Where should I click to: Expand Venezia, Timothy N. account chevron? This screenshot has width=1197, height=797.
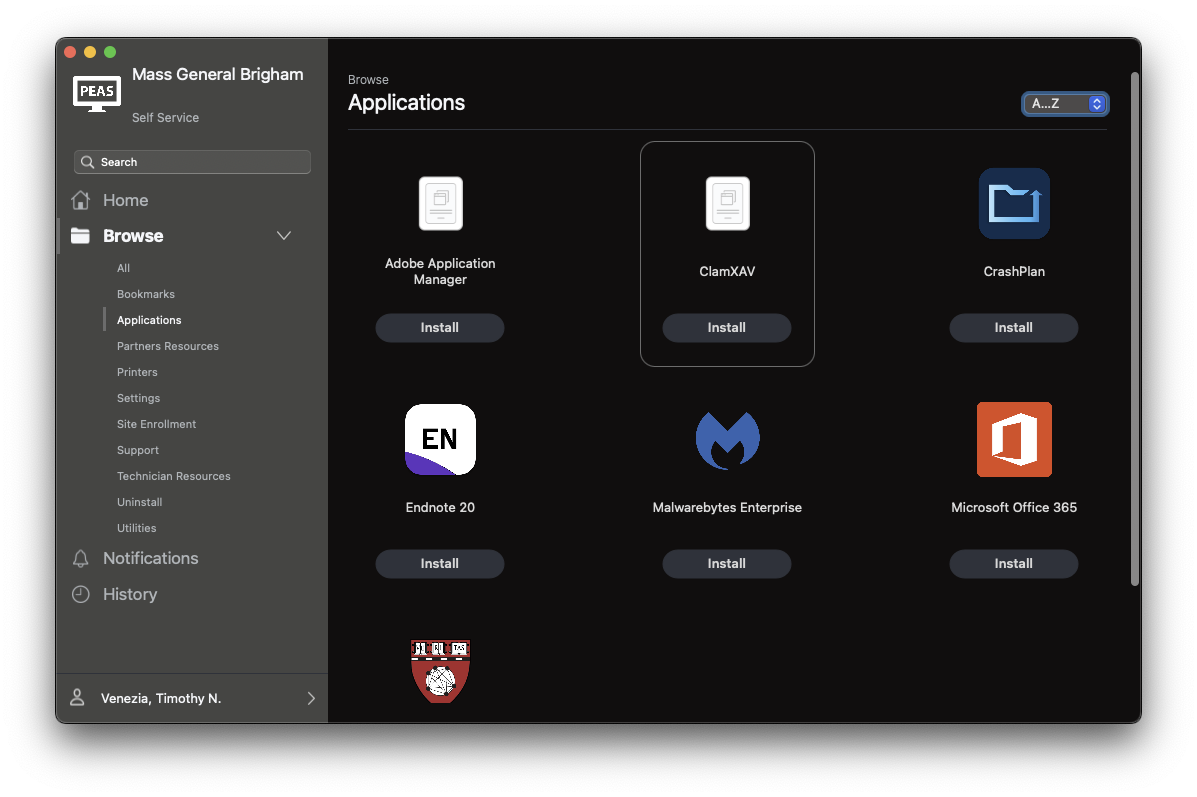coord(311,698)
